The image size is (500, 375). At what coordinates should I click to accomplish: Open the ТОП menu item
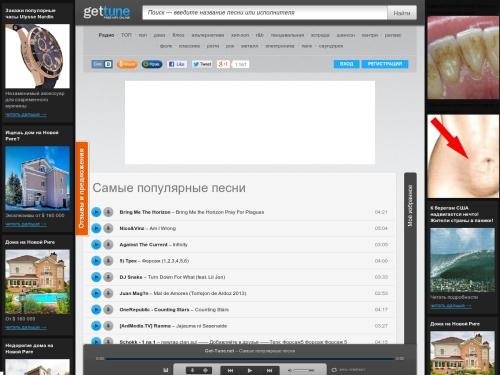(126, 35)
